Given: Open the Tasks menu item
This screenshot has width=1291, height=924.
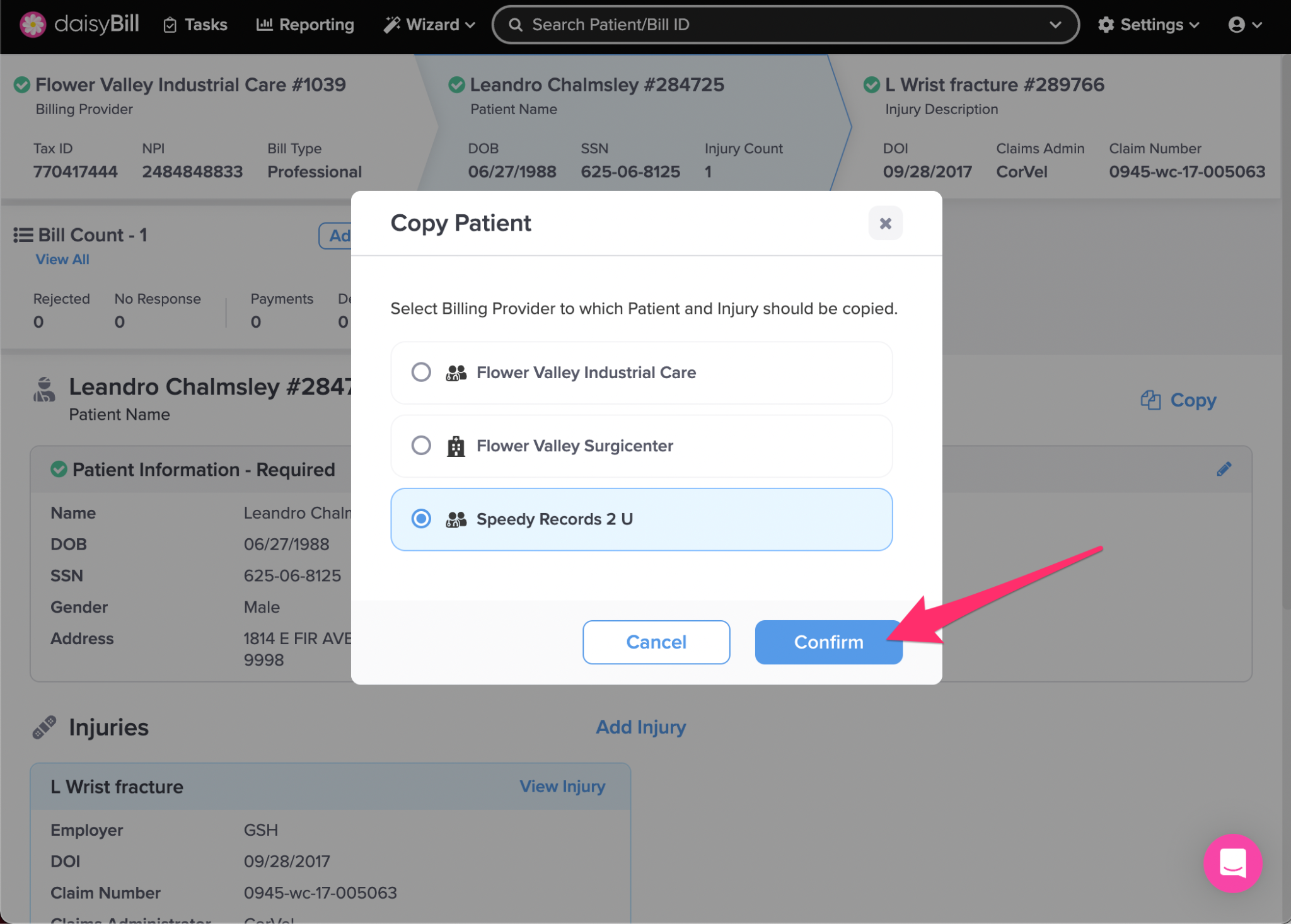Looking at the screenshot, I should tap(195, 25).
